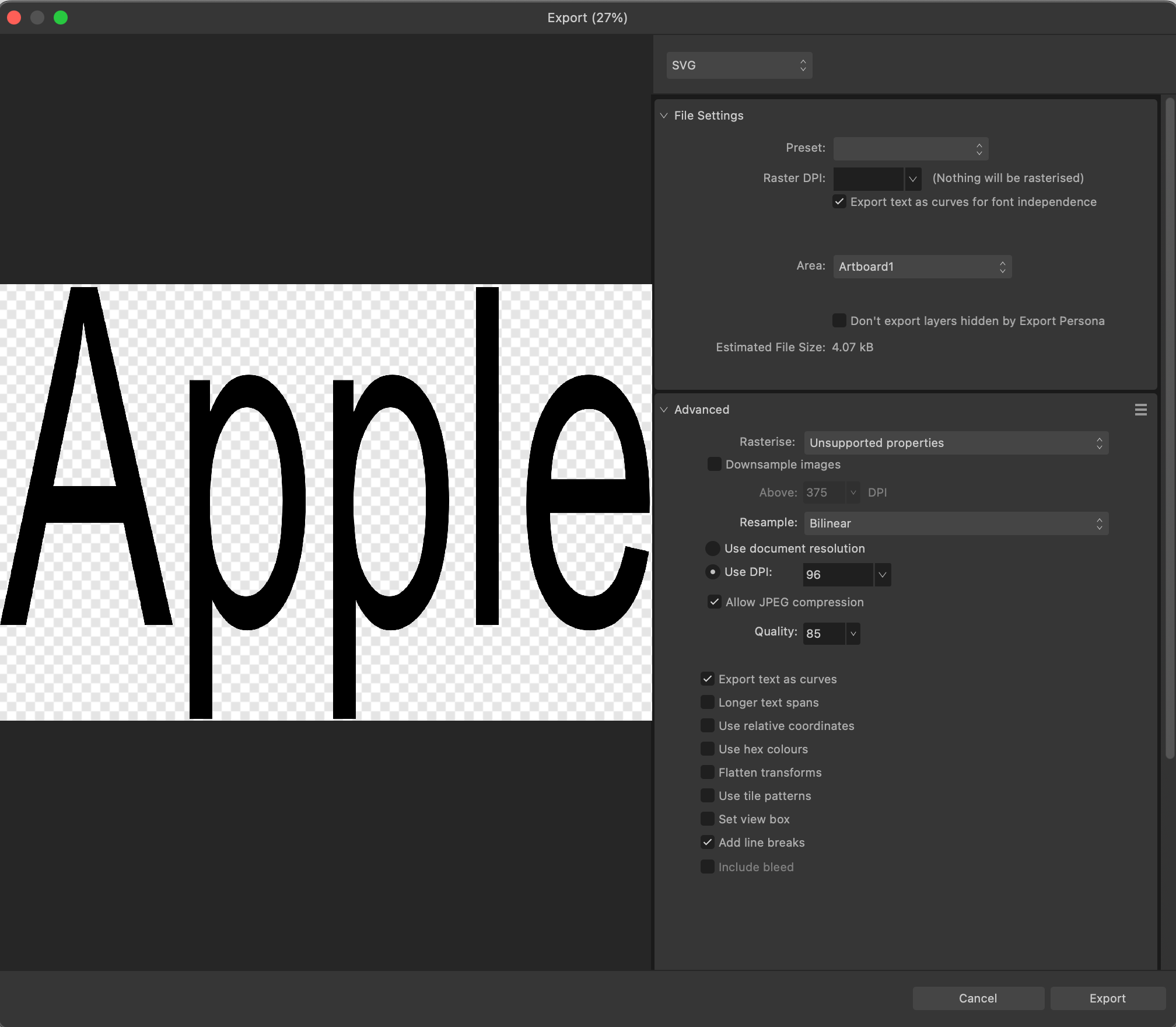Open the Resample Bilinear dropdown
This screenshot has width=1176, height=1027.
956,523
